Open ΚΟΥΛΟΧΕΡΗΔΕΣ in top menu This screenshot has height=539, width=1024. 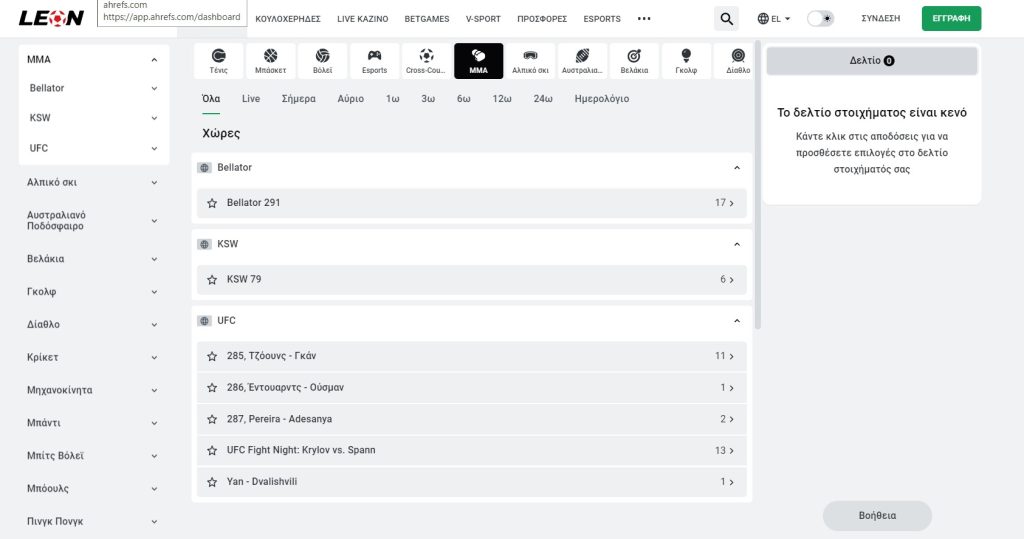(x=288, y=19)
